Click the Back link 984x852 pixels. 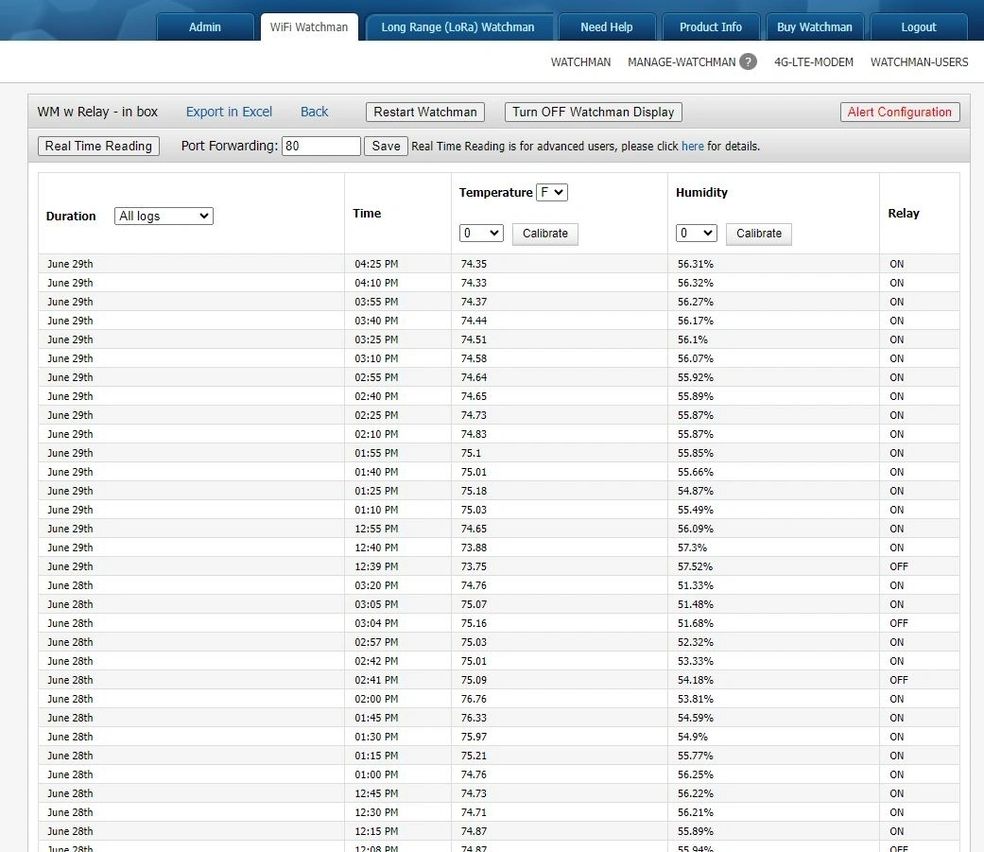[314, 112]
